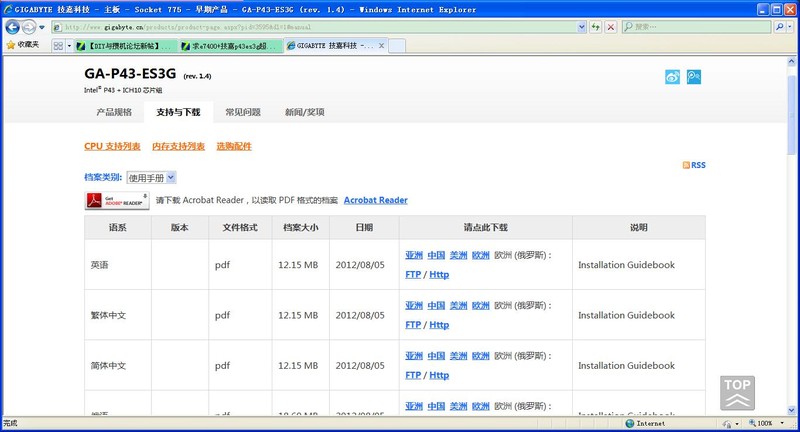800x432 pixels.
Task: Click the Stop loading red X icon
Action: click(x=611, y=27)
